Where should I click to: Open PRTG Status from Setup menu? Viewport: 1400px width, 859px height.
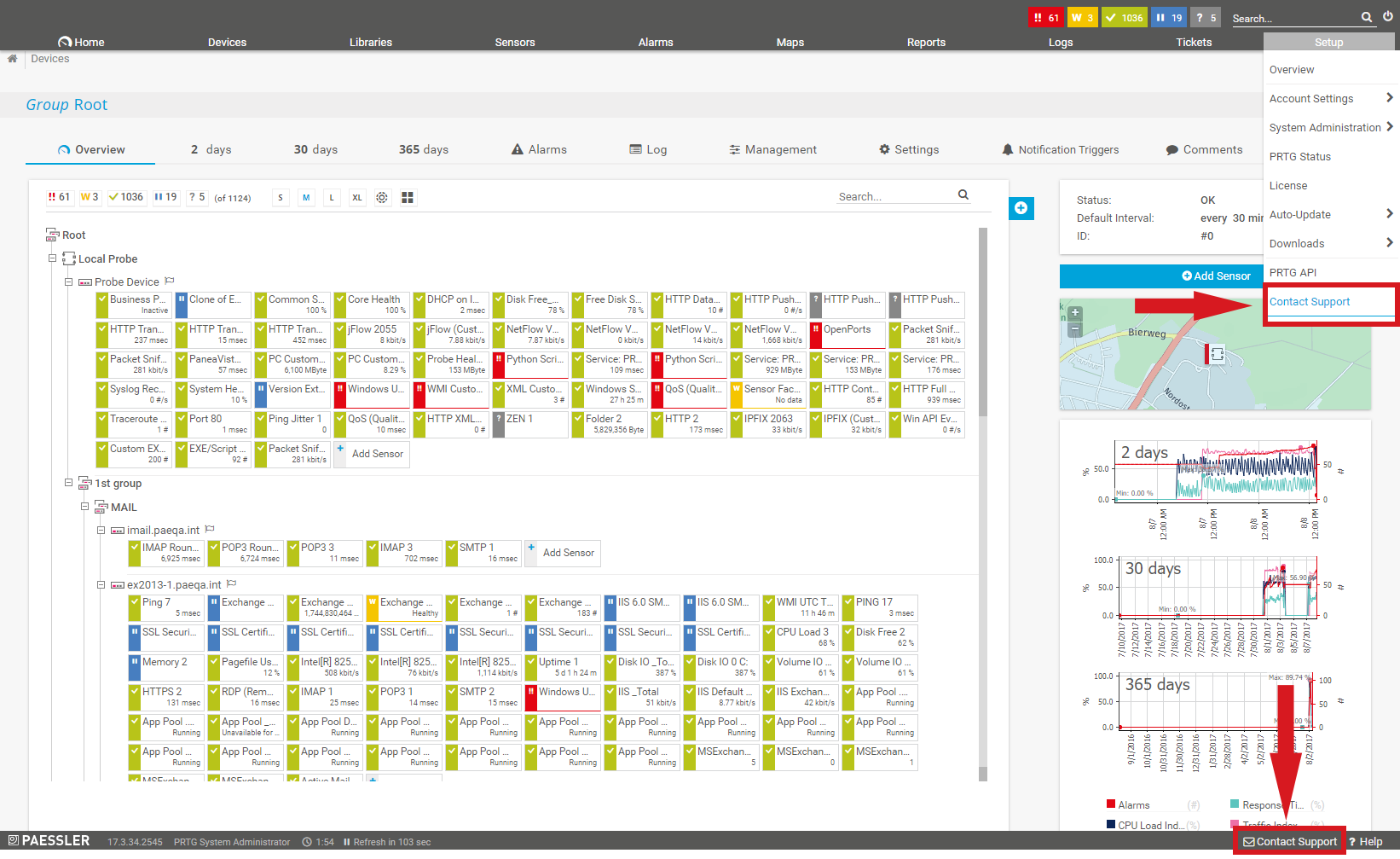point(1299,156)
